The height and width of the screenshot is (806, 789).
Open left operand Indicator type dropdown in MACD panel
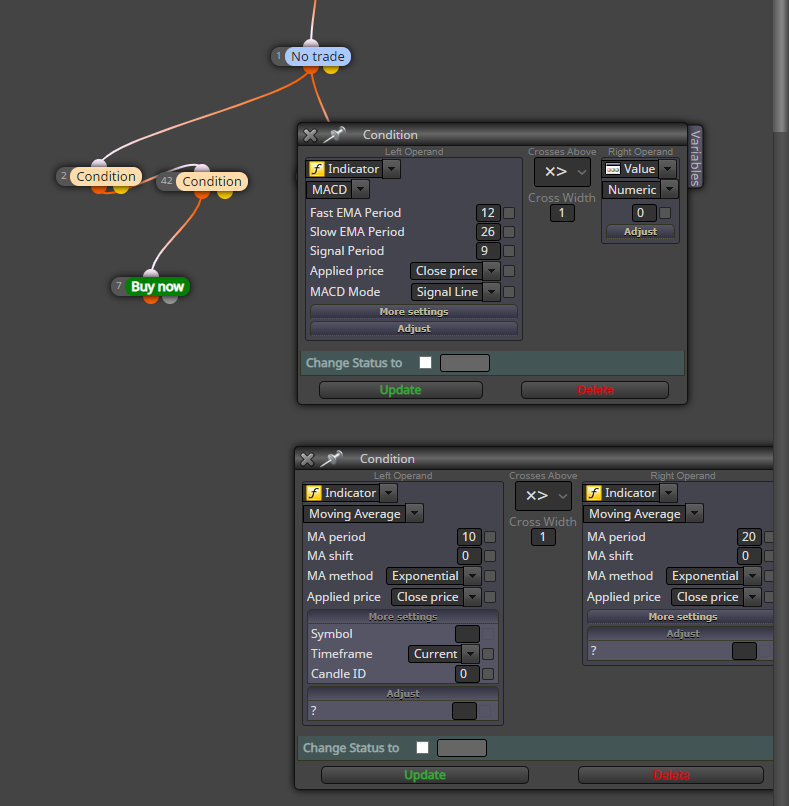tap(391, 169)
